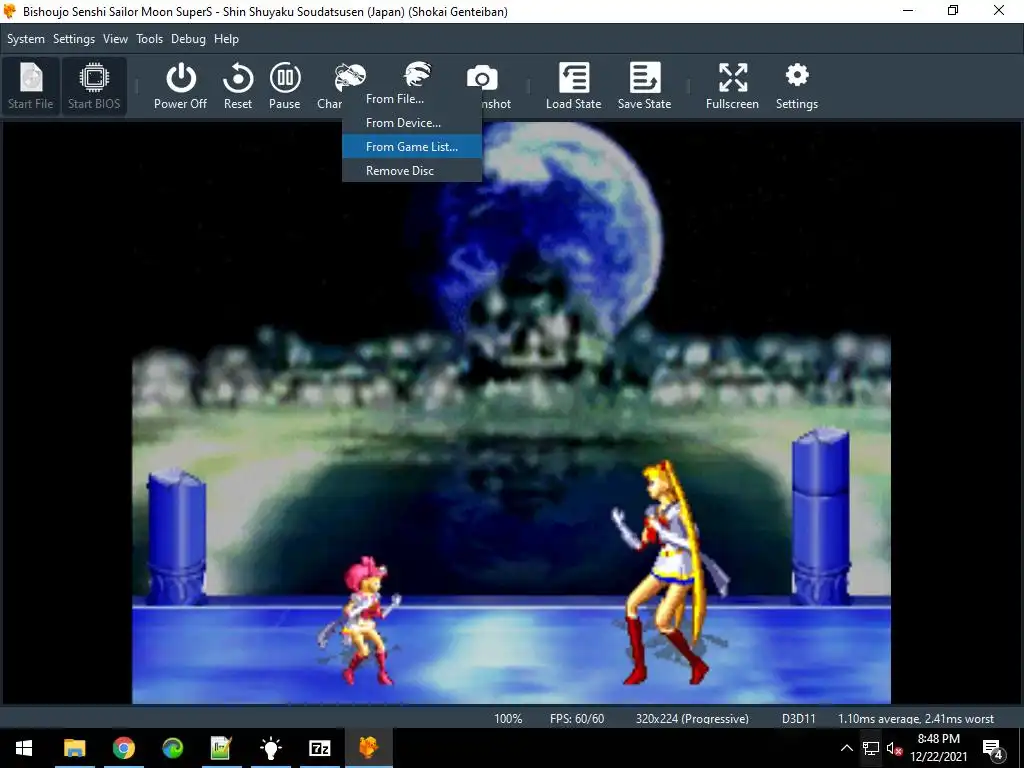Power Off the emulated system
1024x768 pixels.
point(180,86)
